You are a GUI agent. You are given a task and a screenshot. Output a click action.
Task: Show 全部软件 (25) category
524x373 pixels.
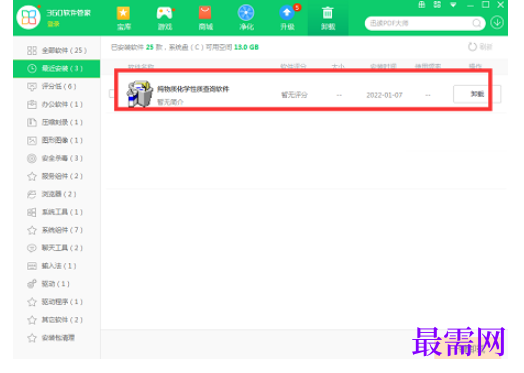pos(56,50)
